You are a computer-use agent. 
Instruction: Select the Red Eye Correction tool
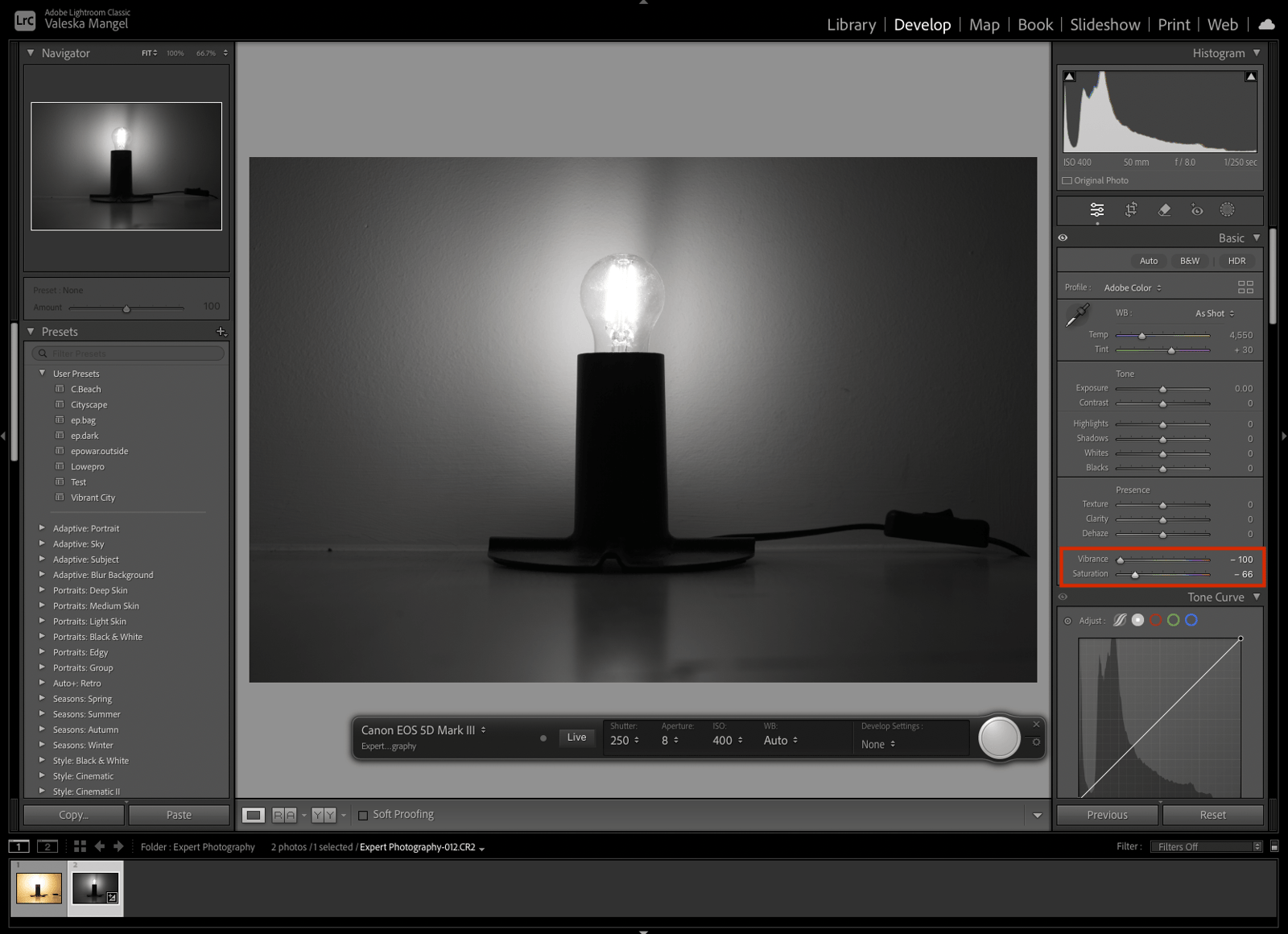pos(1196,209)
